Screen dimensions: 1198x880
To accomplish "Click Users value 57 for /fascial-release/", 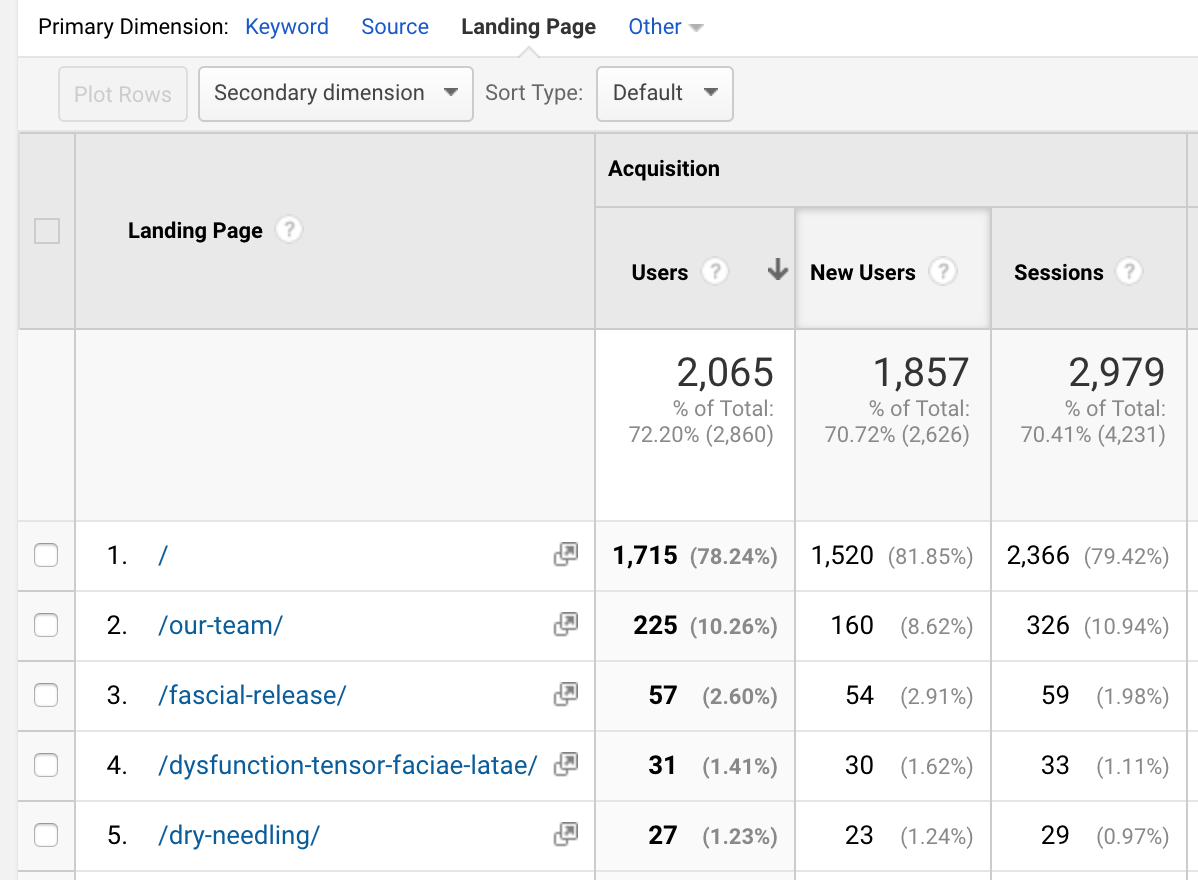I will click(662, 695).
